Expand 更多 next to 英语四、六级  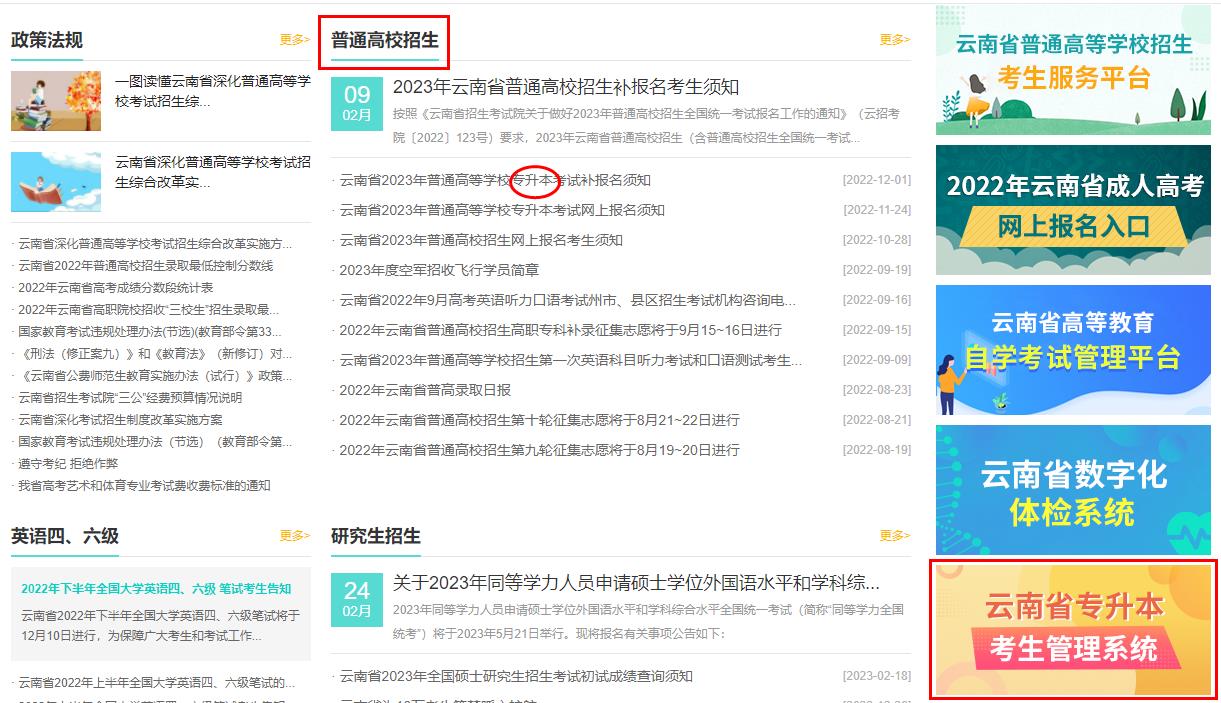[294, 536]
